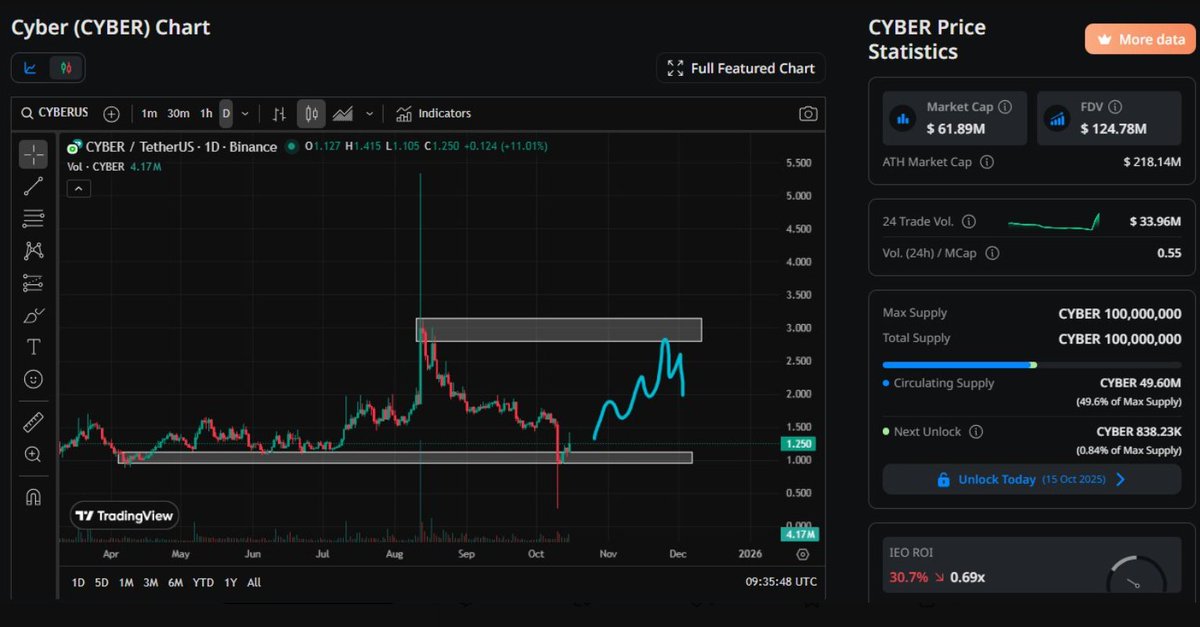Select the 1m timeframe

point(149,114)
